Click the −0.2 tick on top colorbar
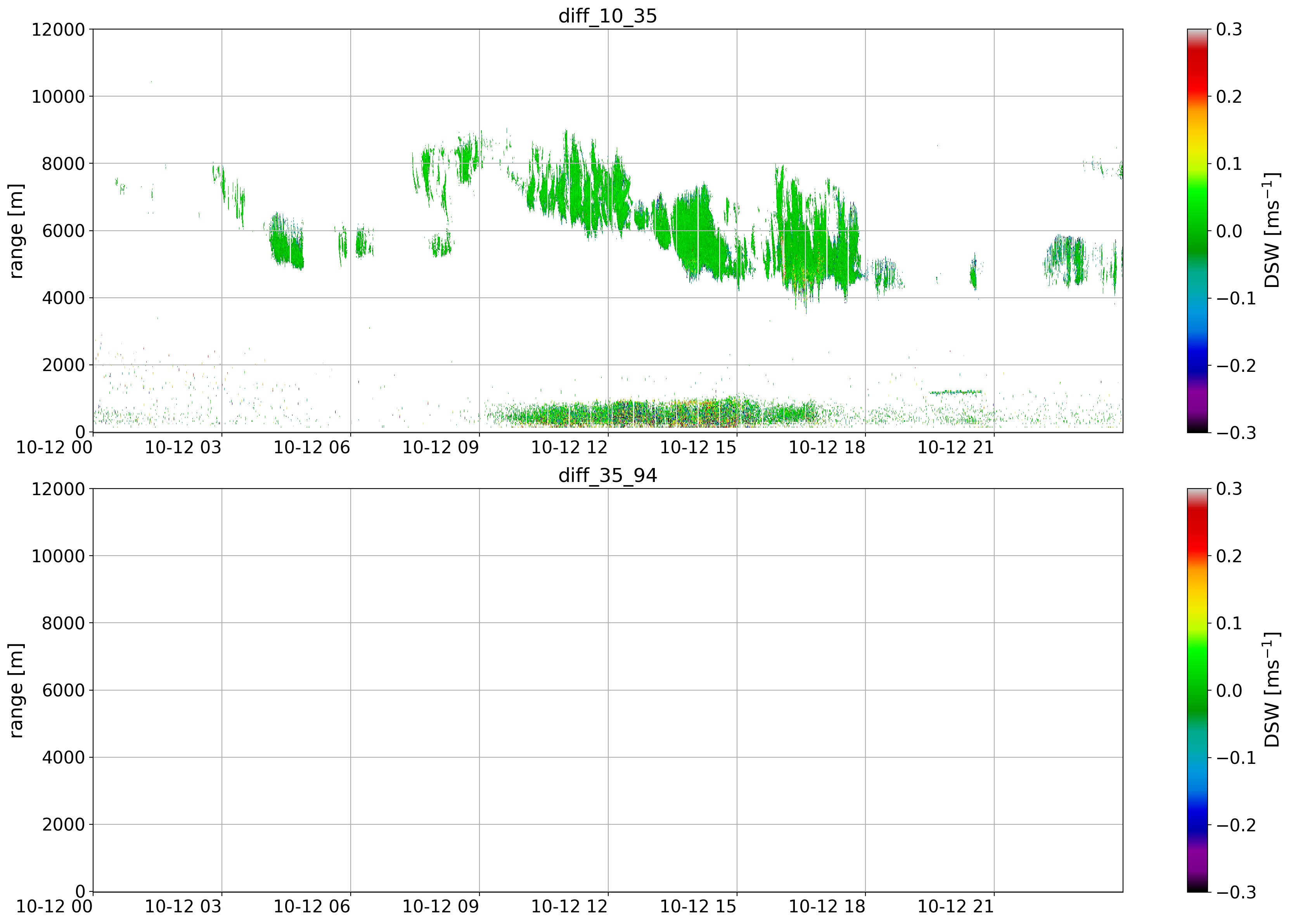Screen dimensions: 1291x924 (x=1236, y=365)
